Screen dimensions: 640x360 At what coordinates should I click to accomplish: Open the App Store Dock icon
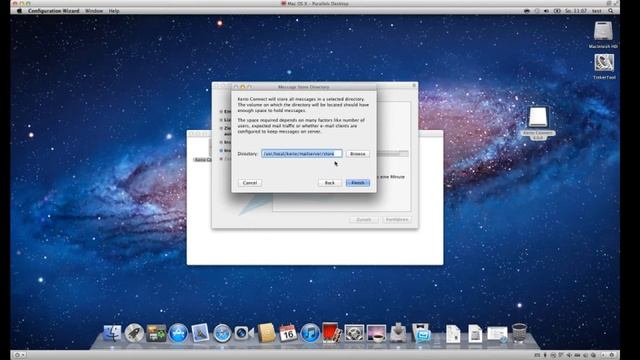178,333
